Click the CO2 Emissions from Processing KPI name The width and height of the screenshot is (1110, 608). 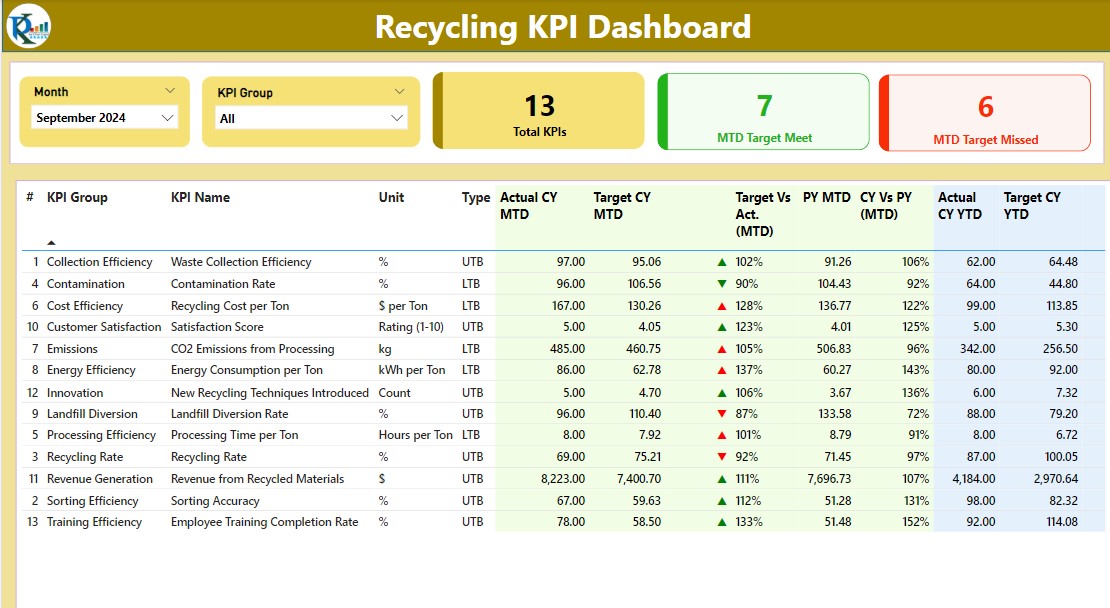pyautogui.click(x=252, y=349)
